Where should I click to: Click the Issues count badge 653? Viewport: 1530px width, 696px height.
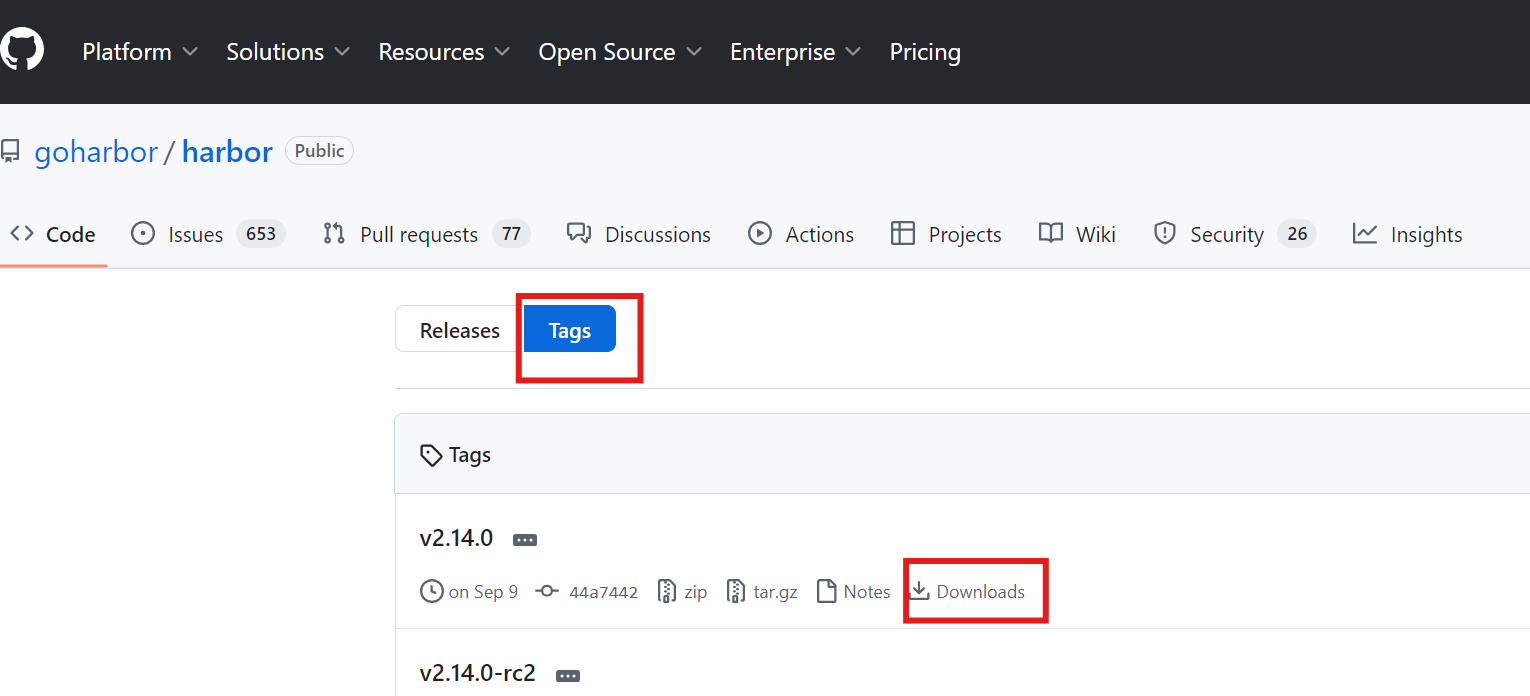pyautogui.click(x=261, y=234)
